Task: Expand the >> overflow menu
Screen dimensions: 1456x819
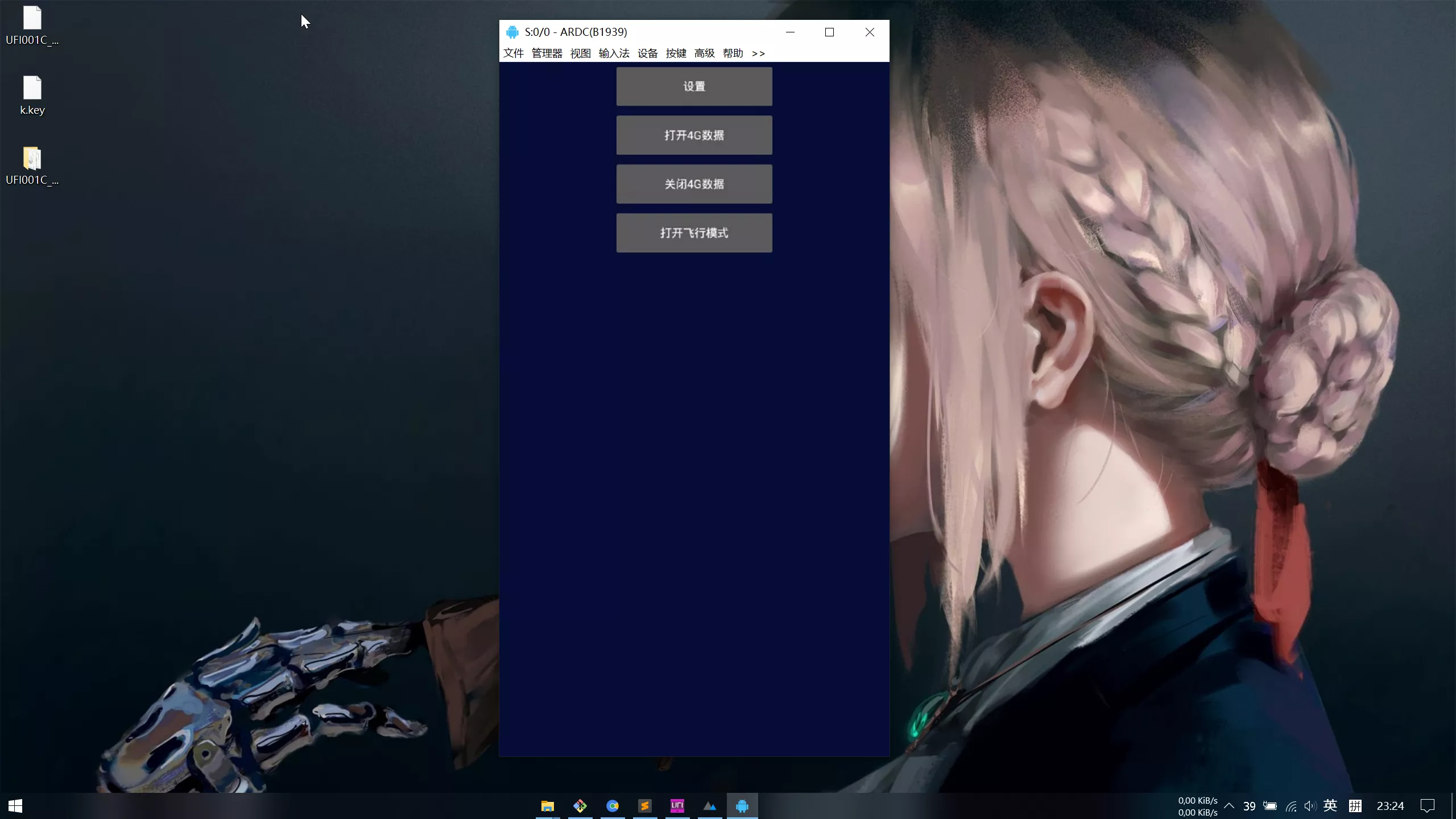Action: (758, 53)
